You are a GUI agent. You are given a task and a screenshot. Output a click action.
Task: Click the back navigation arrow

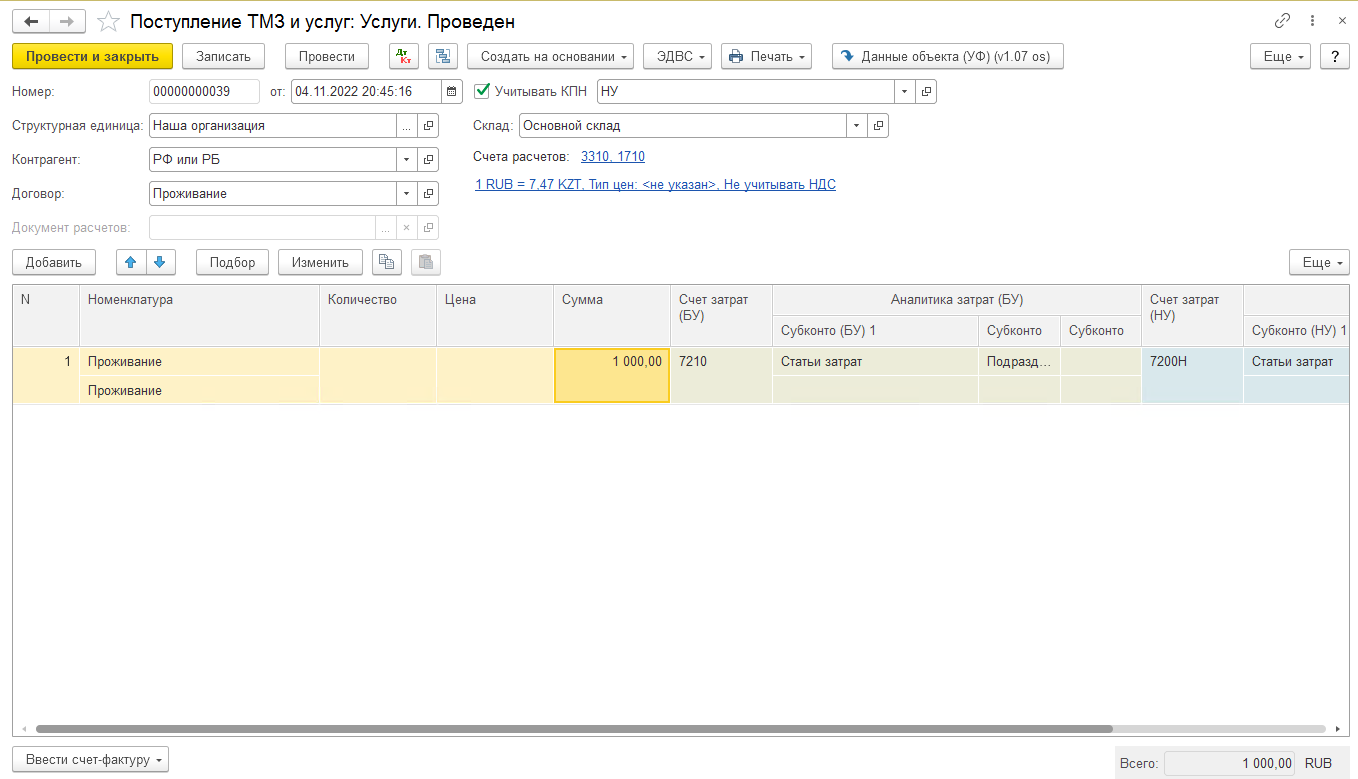click(x=31, y=21)
